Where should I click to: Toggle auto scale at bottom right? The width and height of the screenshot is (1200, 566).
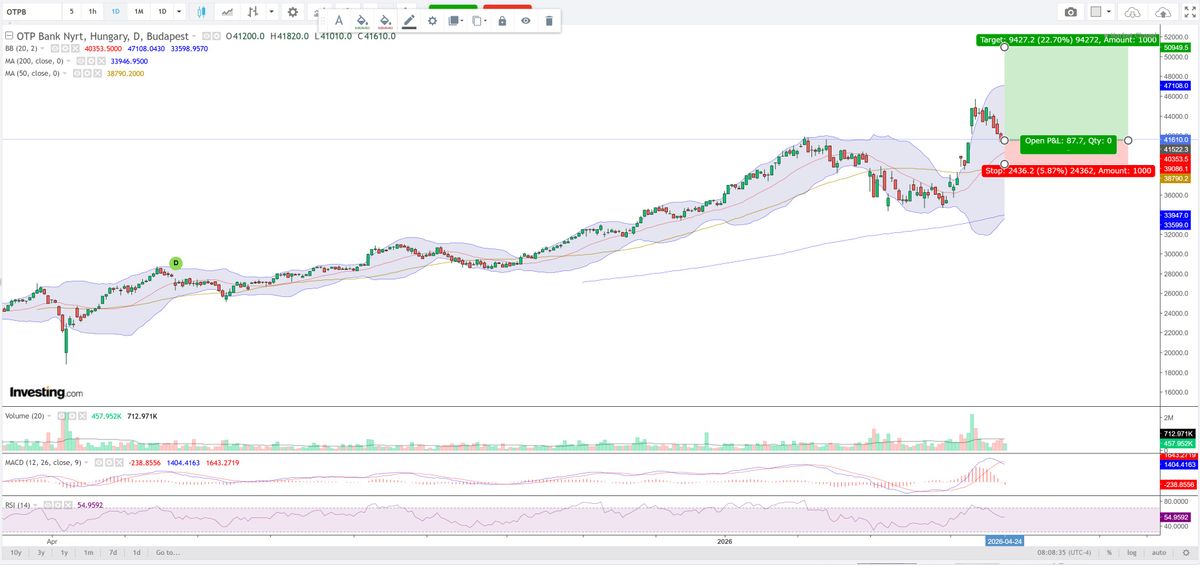pos(1159,552)
